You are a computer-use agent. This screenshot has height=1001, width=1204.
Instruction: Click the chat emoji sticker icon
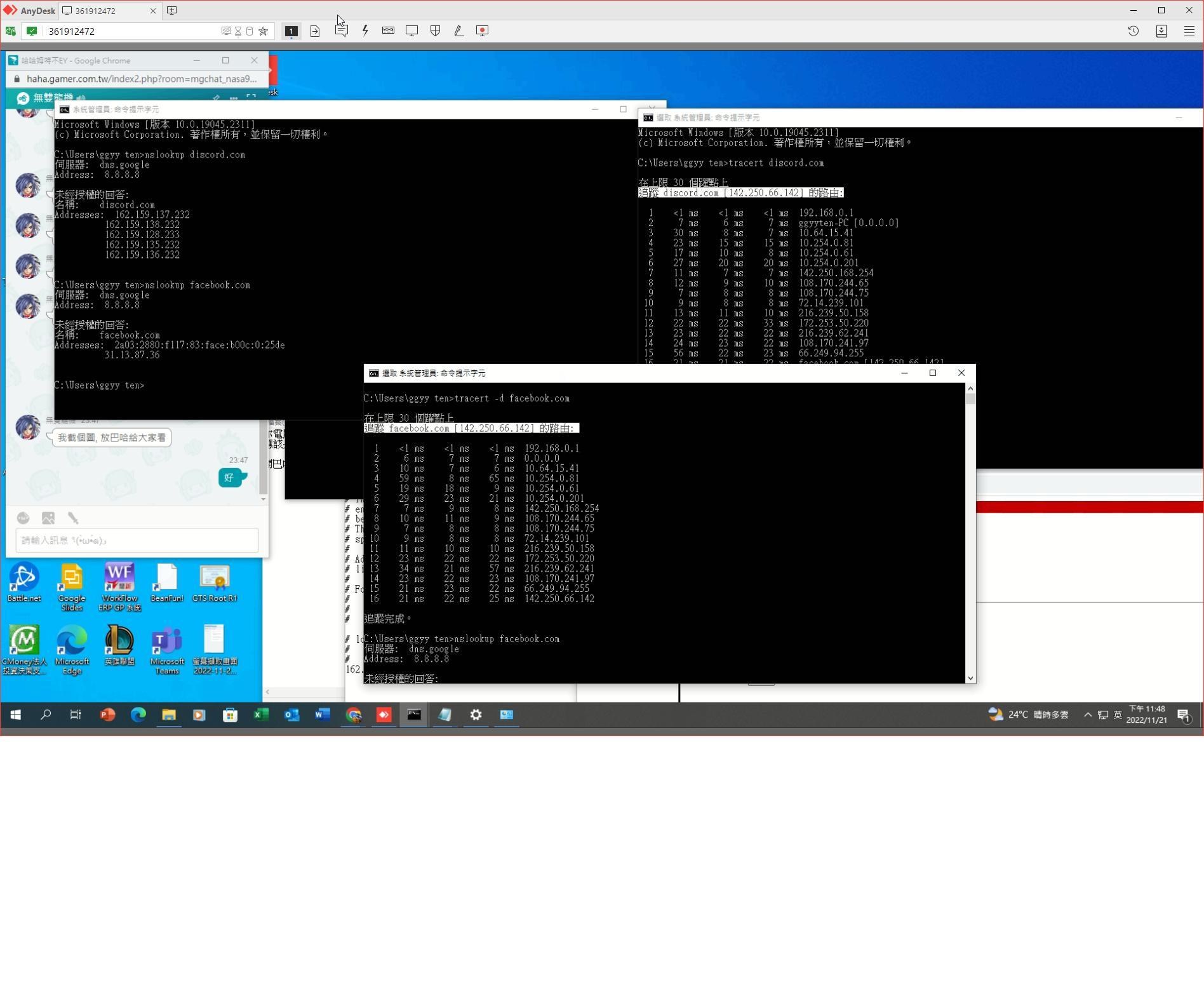[23, 518]
